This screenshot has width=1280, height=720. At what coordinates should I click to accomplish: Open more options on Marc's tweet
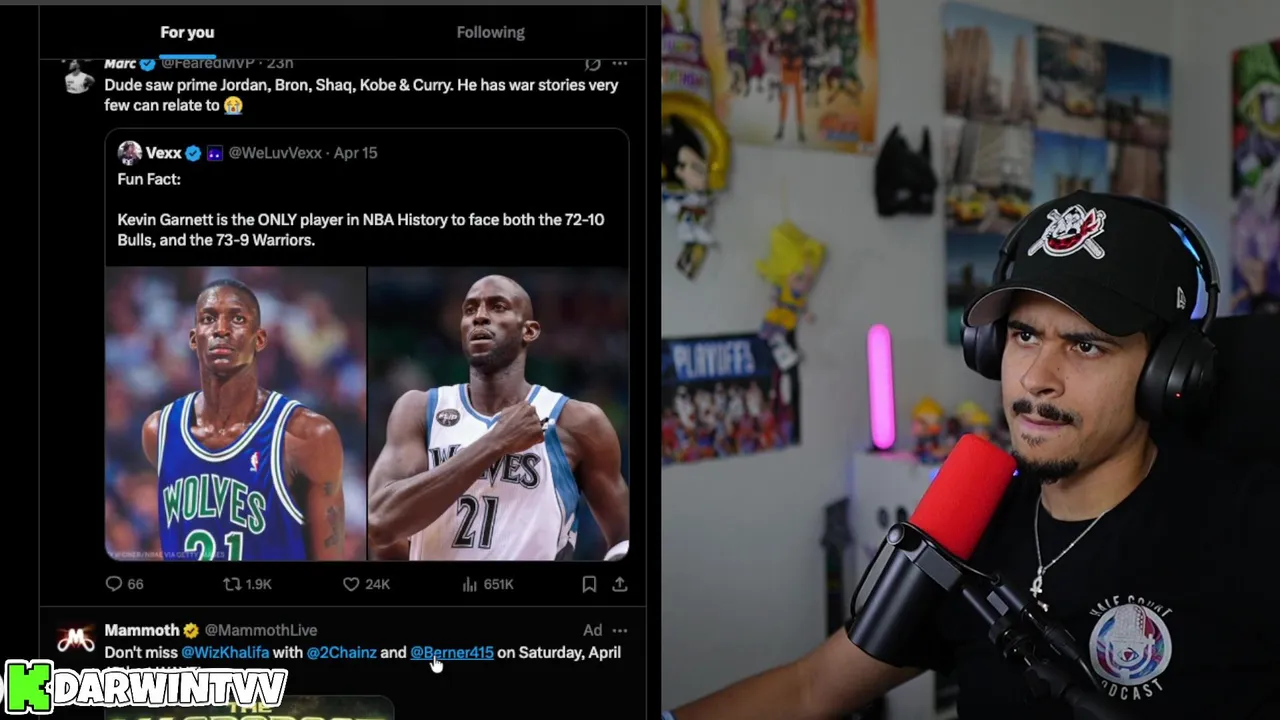620,64
